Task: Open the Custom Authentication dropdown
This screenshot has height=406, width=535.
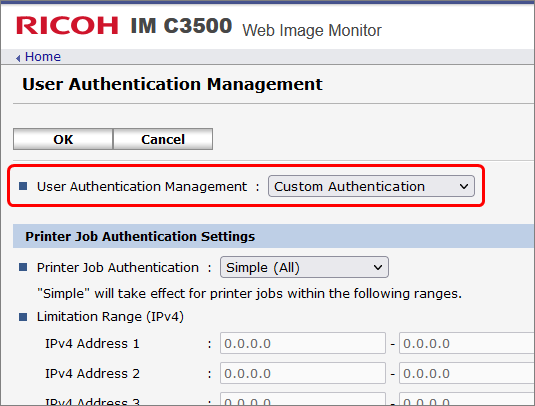Action: click(371, 186)
